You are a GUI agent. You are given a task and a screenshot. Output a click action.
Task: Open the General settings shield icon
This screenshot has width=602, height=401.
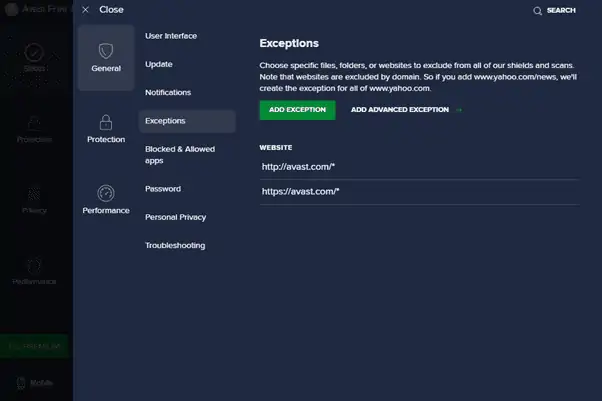point(106,51)
